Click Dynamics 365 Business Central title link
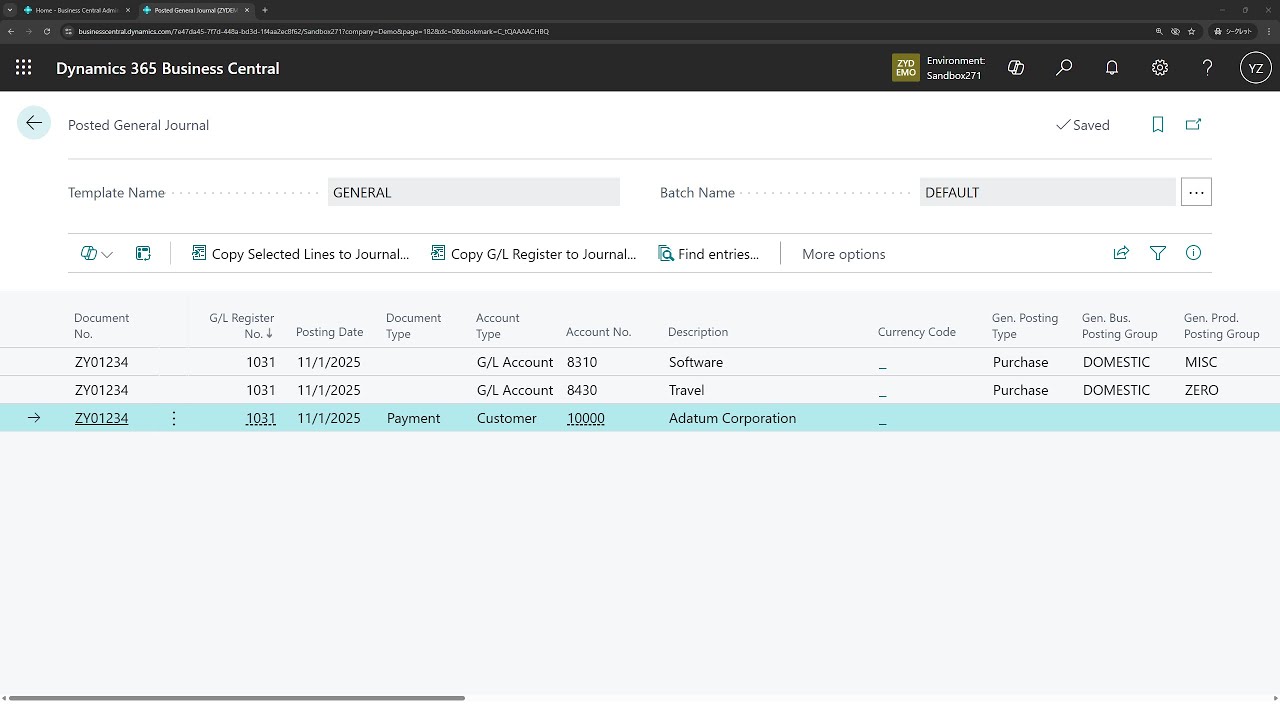The width and height of the screenshot is (1280, 720). pos(167,68)
